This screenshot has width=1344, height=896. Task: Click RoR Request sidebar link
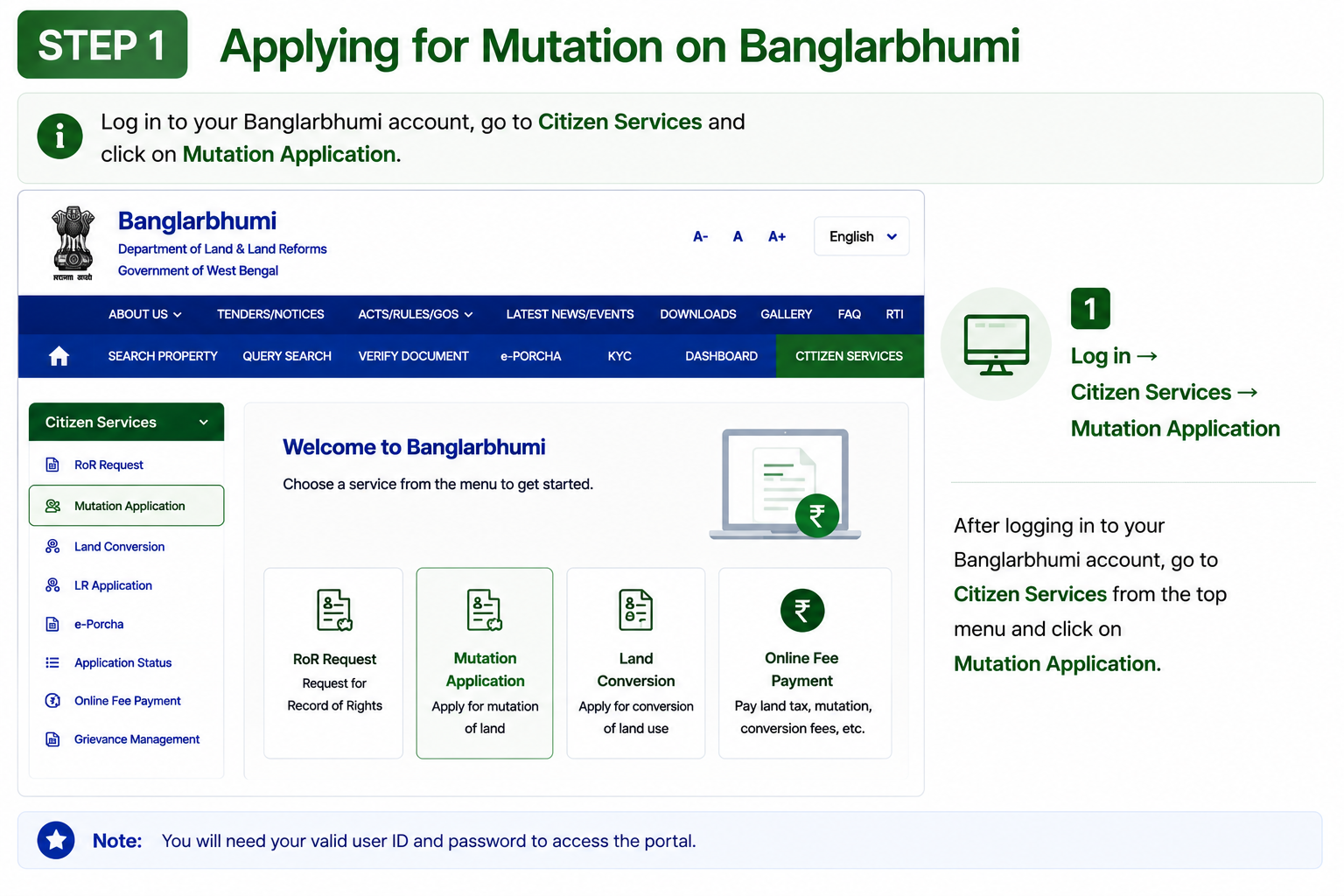pyautogui.click(x=108, y=465)
